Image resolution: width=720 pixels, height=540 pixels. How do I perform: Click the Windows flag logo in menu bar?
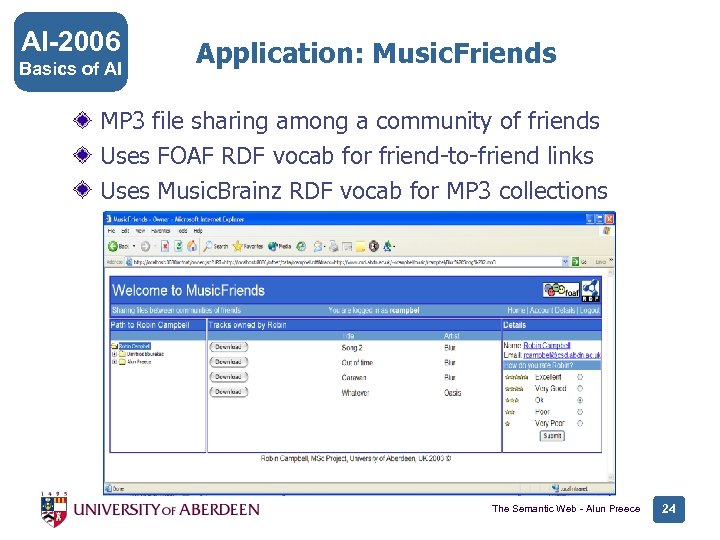[607, 231]
